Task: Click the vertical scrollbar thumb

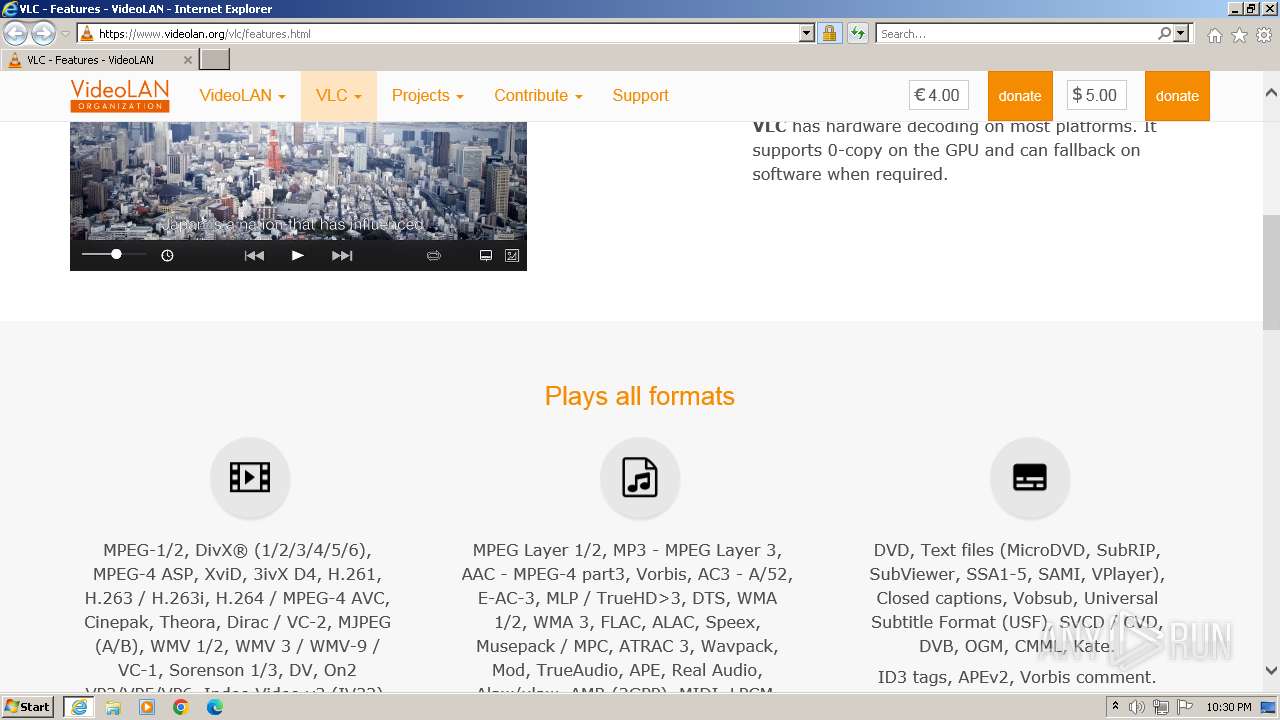Action: (x=1271, y=272)
